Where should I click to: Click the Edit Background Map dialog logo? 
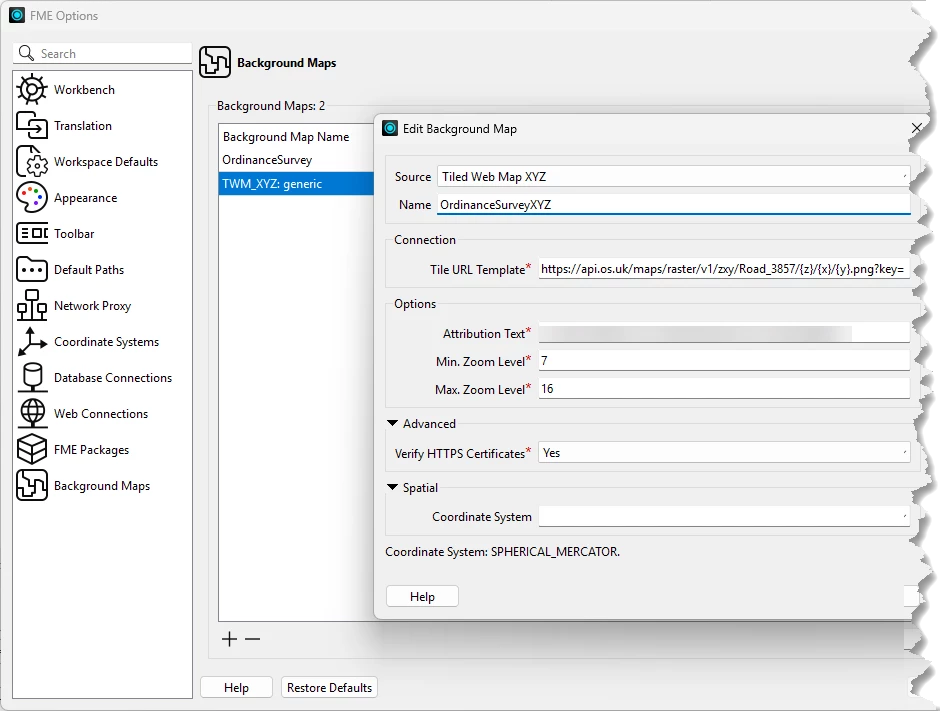[x=390, y=128]
